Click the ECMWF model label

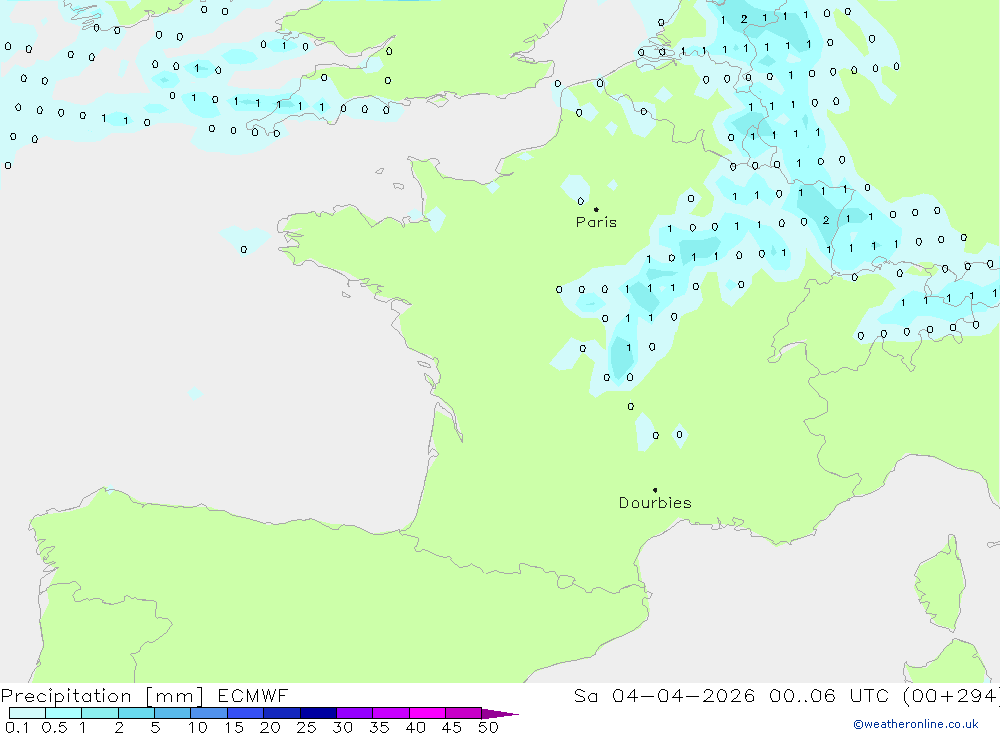[253, 695]
